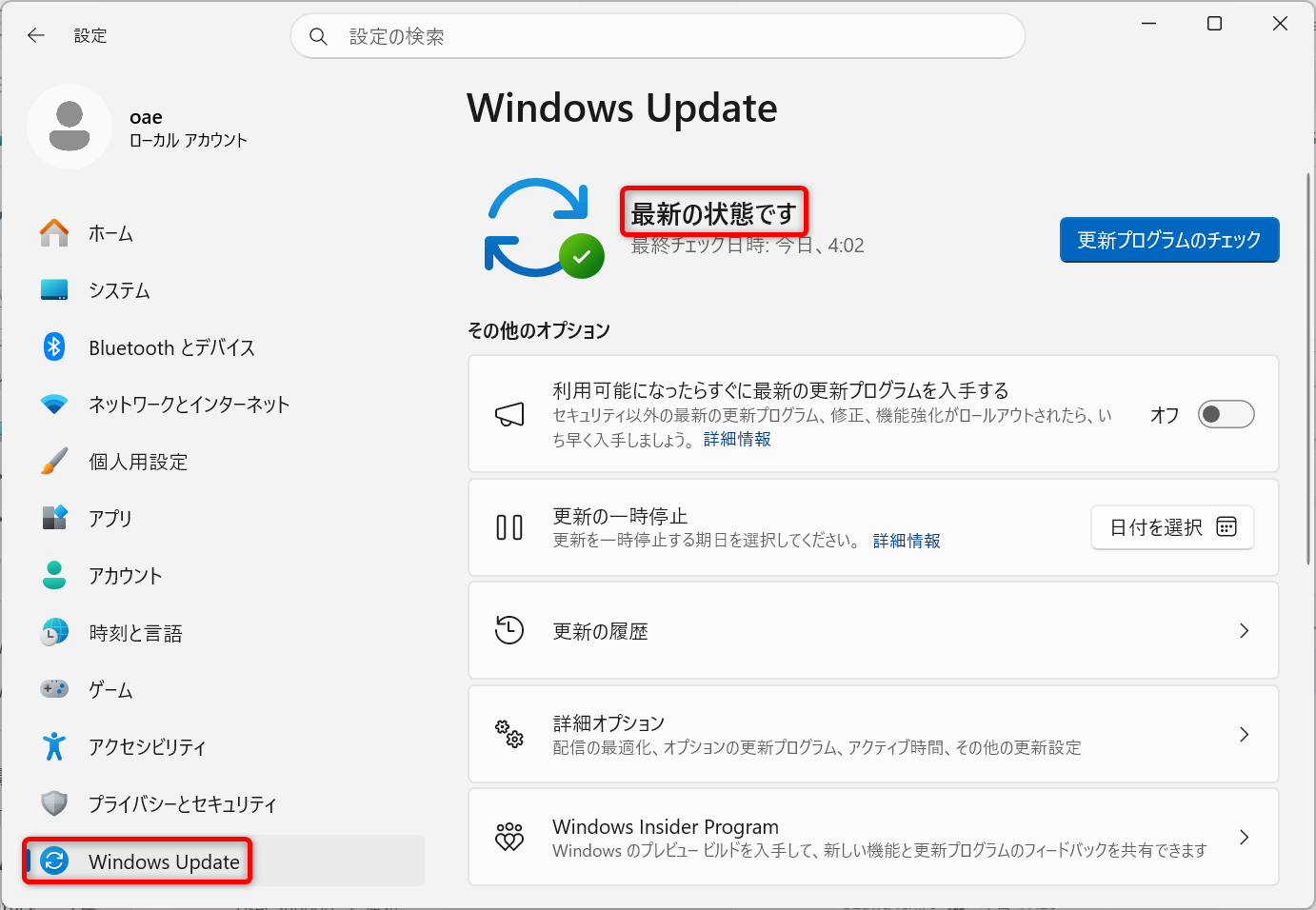Click the calendar icon in 日付を選択
Screen dimensions: 1316x910
tap(1226, 527)
